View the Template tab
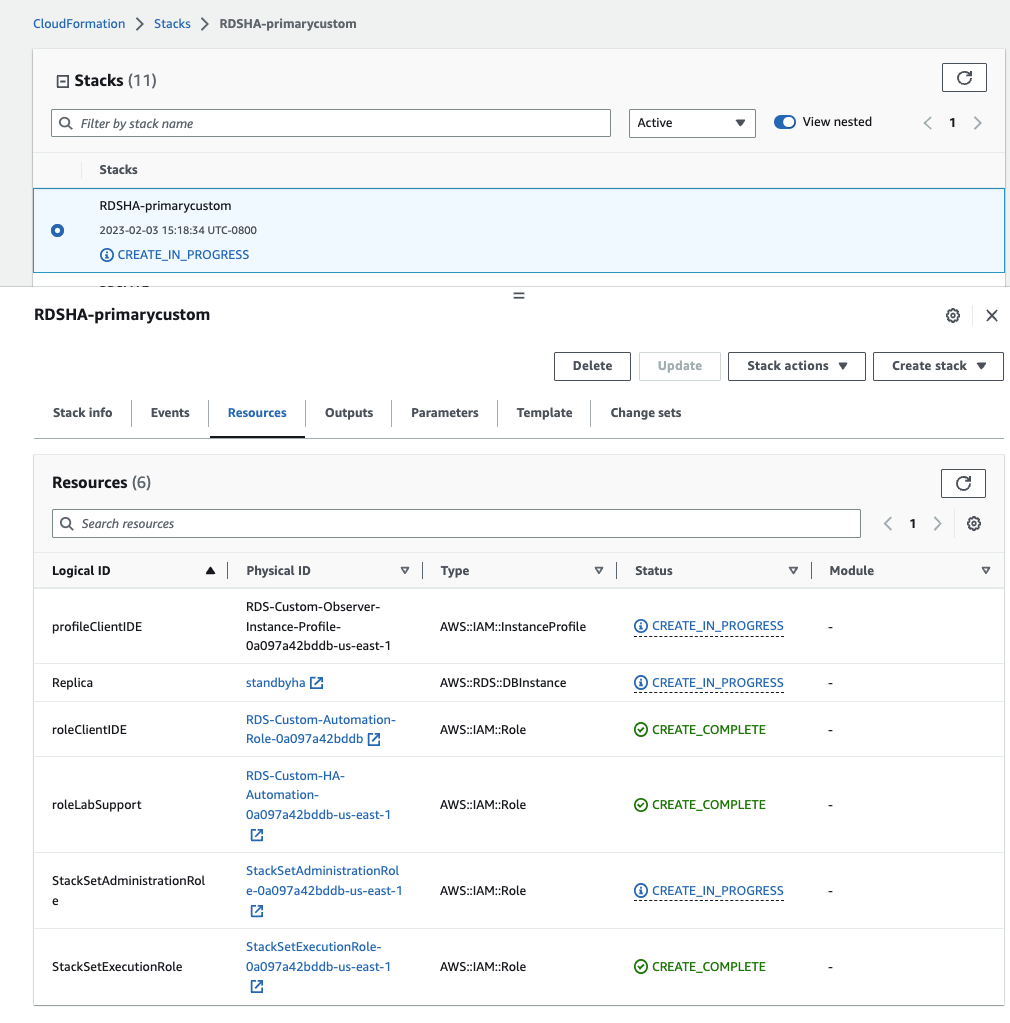 (544, 413)
